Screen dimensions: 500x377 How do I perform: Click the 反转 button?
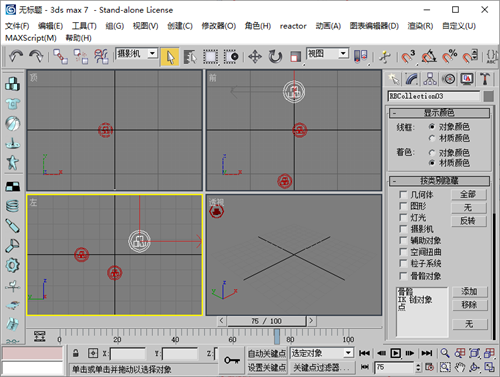(469, 221)
